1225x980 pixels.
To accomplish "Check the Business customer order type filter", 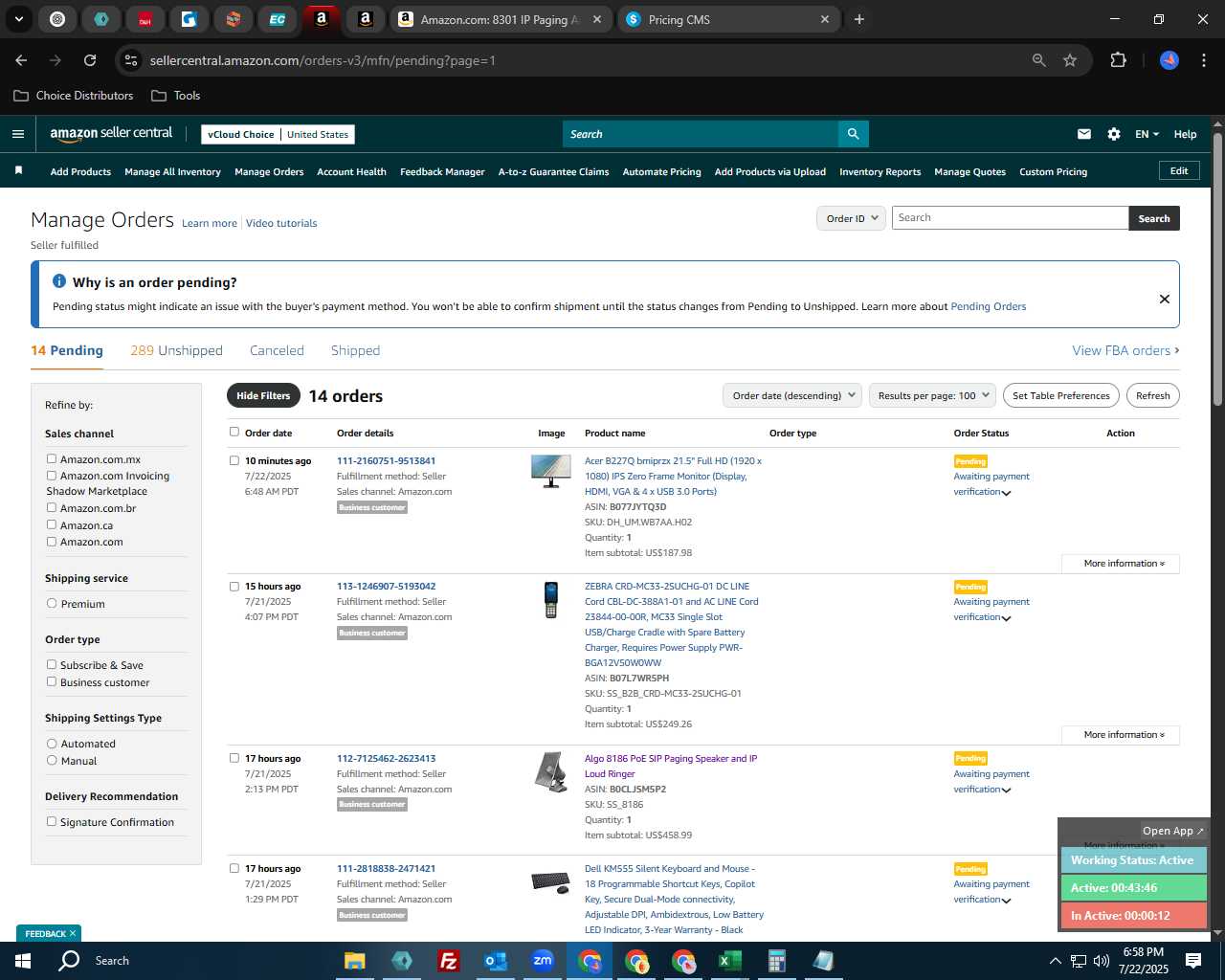I will [52, 682].
